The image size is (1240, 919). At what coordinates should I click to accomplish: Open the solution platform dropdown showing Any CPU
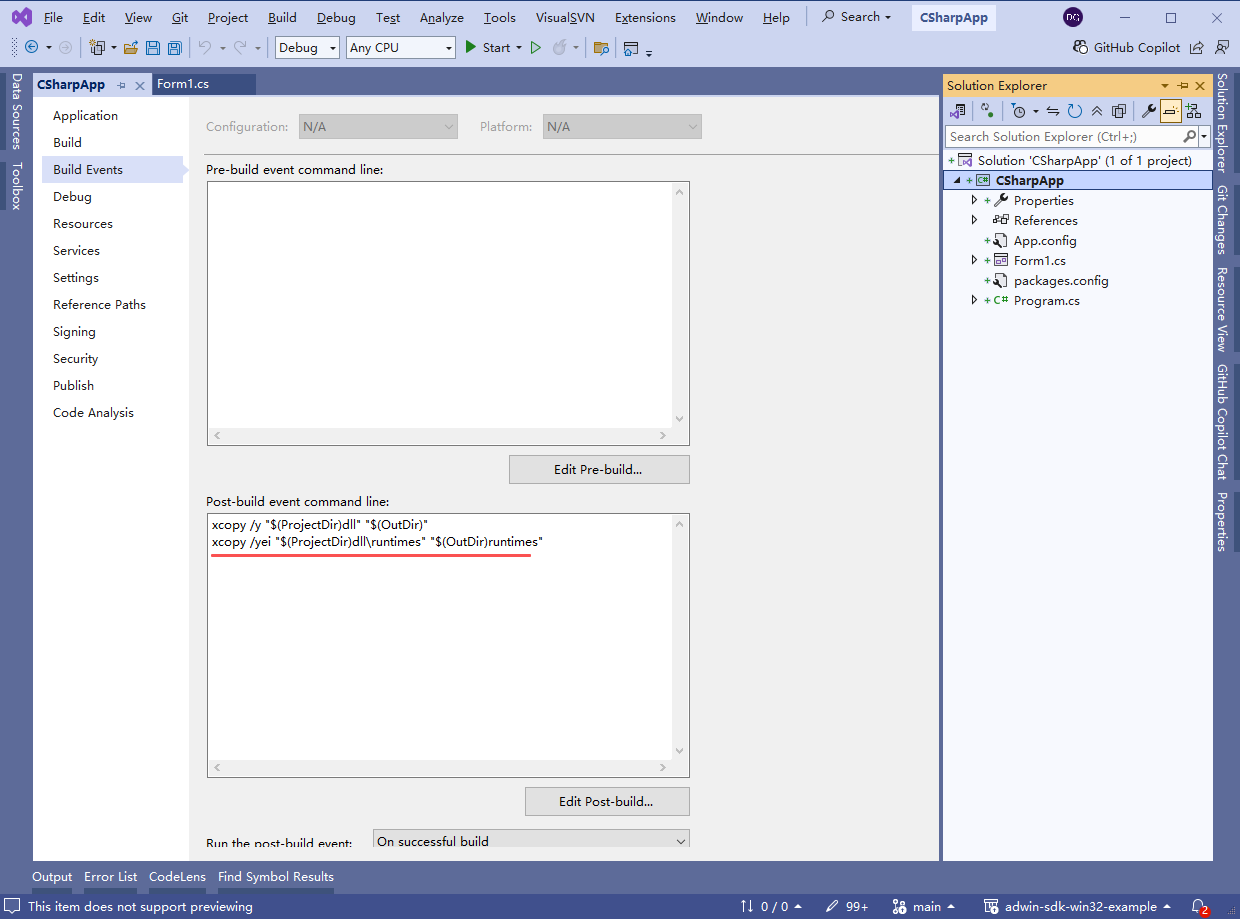pos(400,47)
